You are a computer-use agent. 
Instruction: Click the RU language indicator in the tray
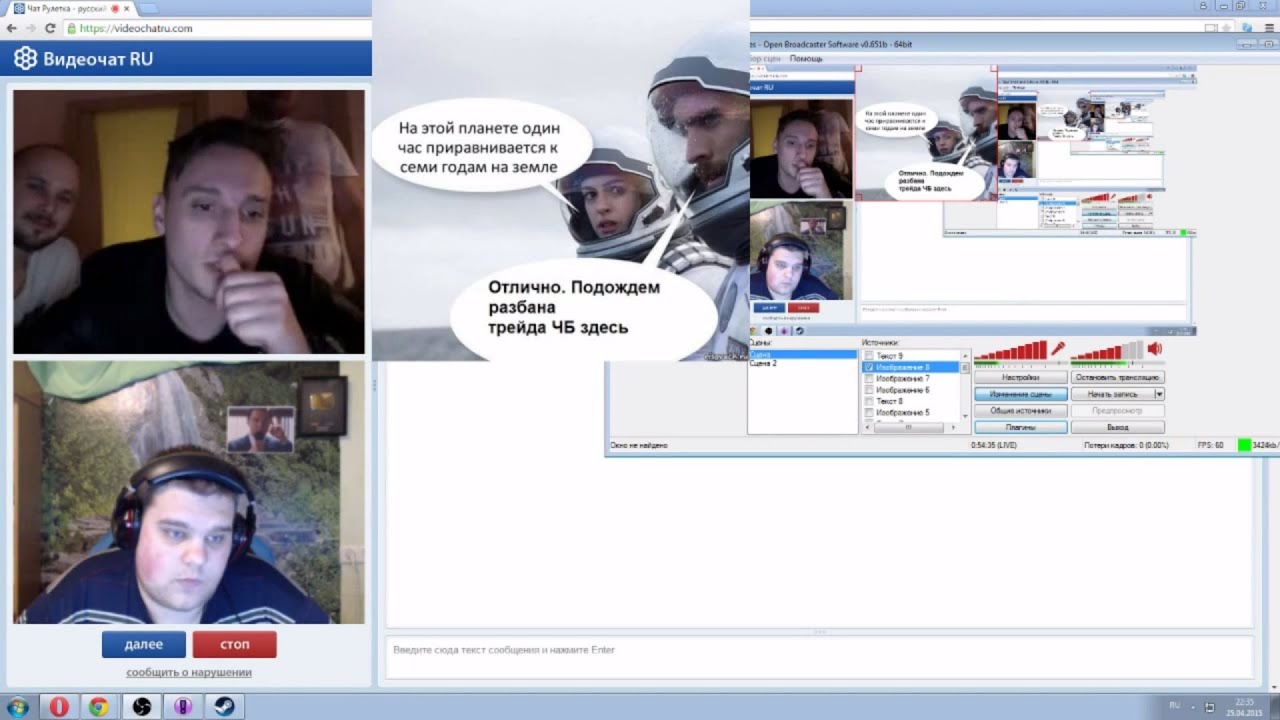pos(1175,706)
